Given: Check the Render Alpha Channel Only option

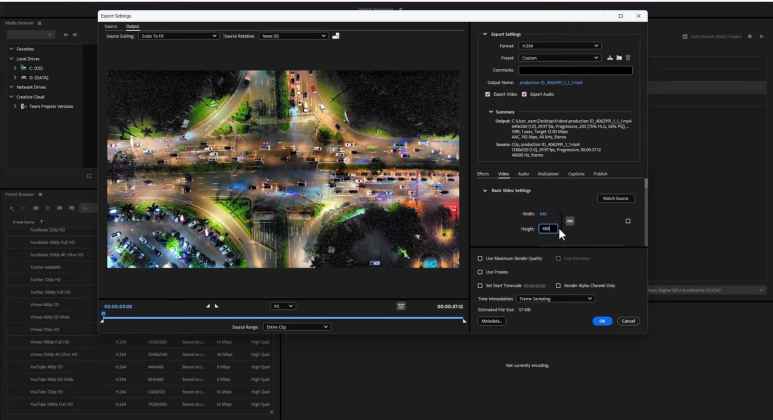Looking at the screenshot, I should coord(558,285).
